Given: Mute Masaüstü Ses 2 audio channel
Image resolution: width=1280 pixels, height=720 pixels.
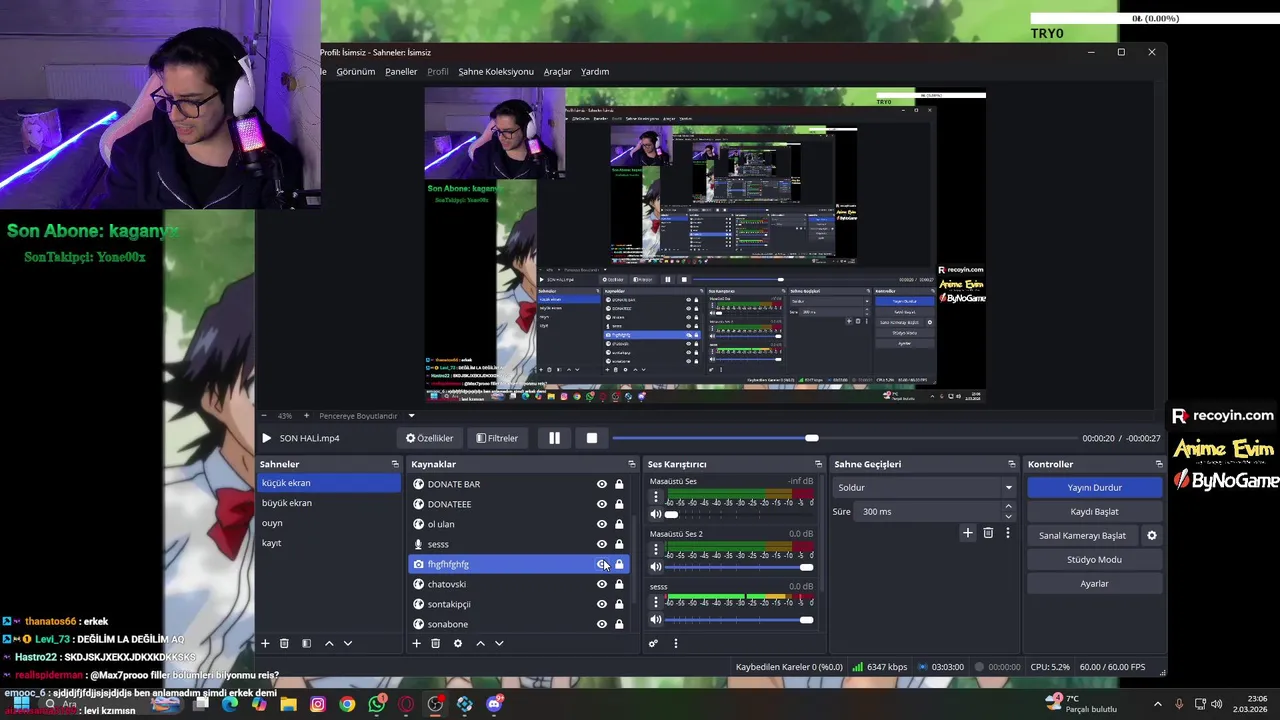Looking at the screenshot, I should [656, 567].
